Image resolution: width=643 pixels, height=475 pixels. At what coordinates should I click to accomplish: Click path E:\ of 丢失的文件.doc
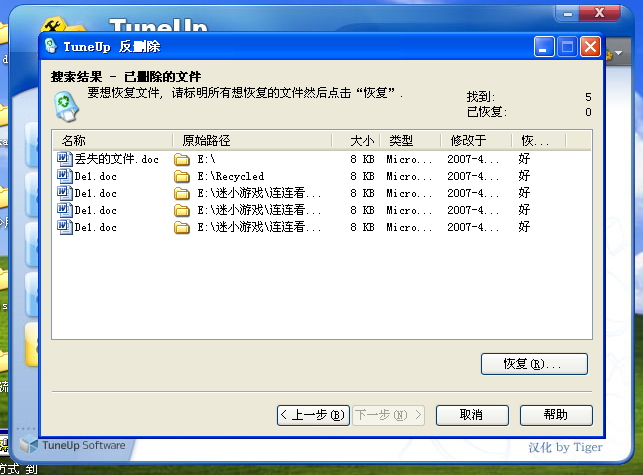tap(206, 159)
